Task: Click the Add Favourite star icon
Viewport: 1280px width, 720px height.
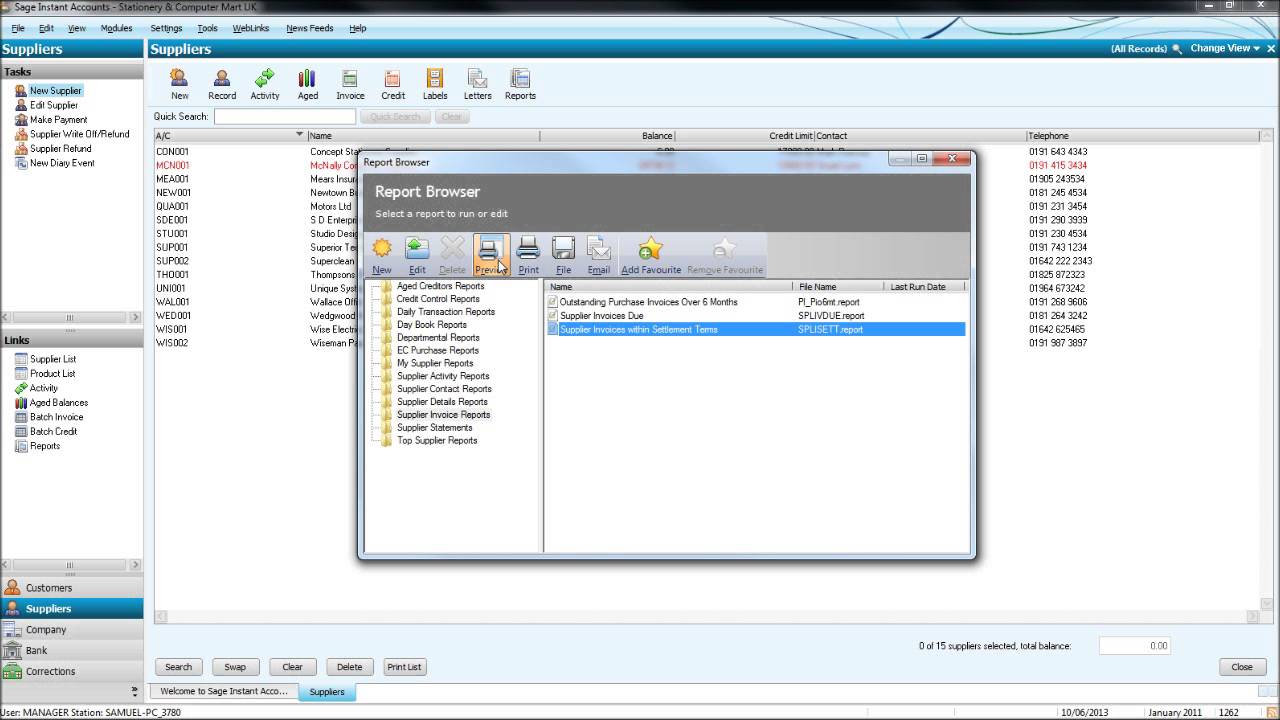Action: point(651,249)
